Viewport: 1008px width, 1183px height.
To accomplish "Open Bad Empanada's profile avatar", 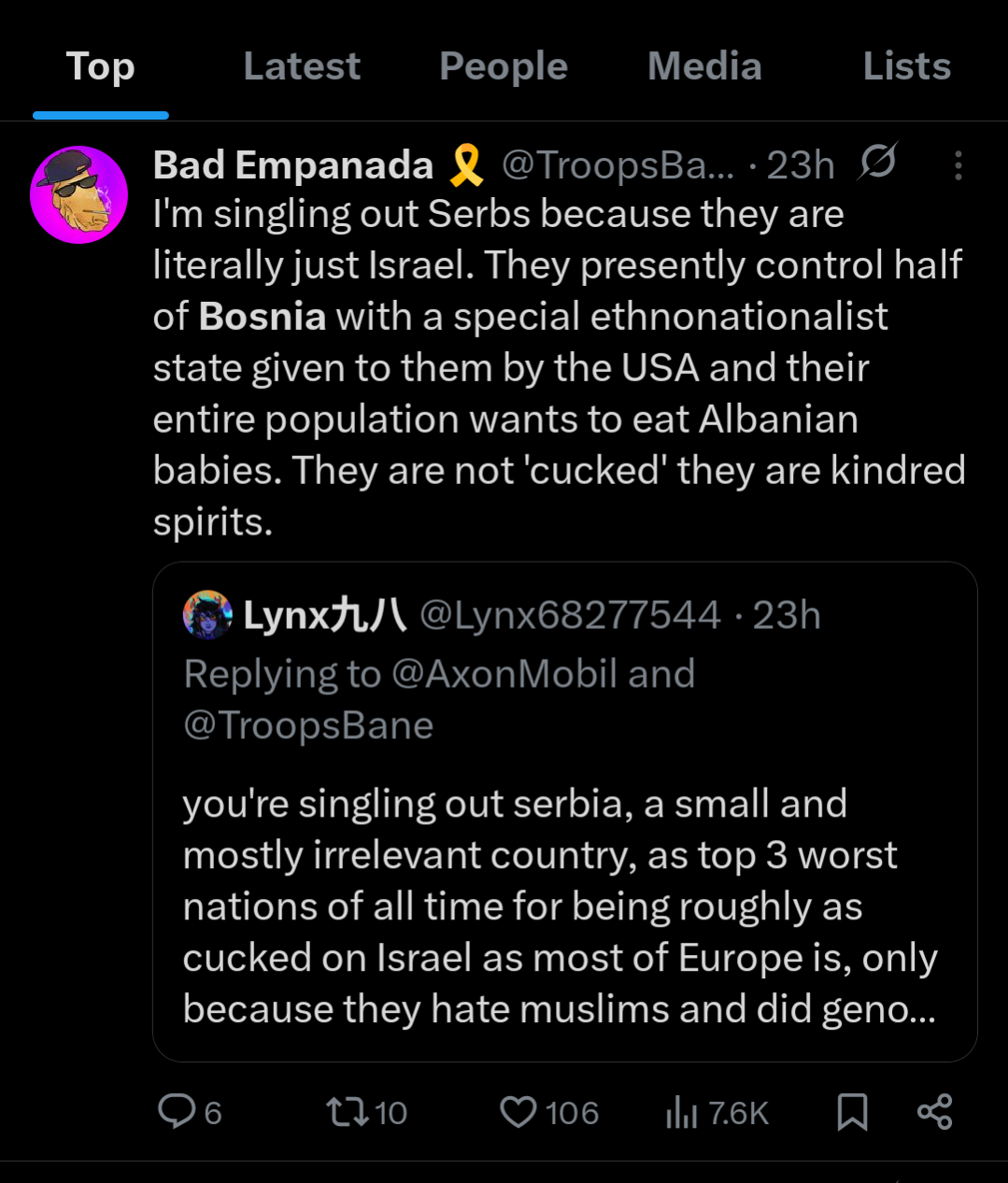I will [x=79, y=194].
